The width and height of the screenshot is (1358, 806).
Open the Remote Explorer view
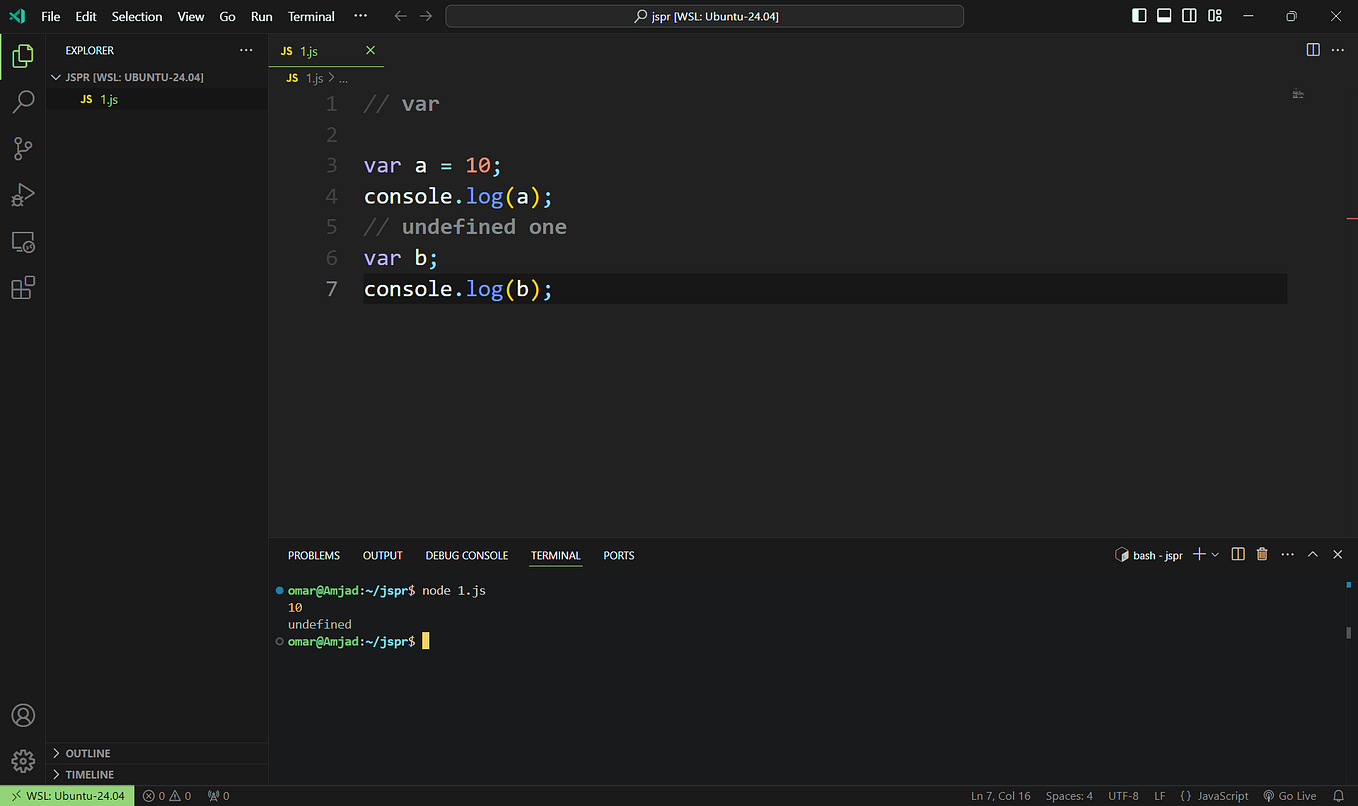(23, 242)
